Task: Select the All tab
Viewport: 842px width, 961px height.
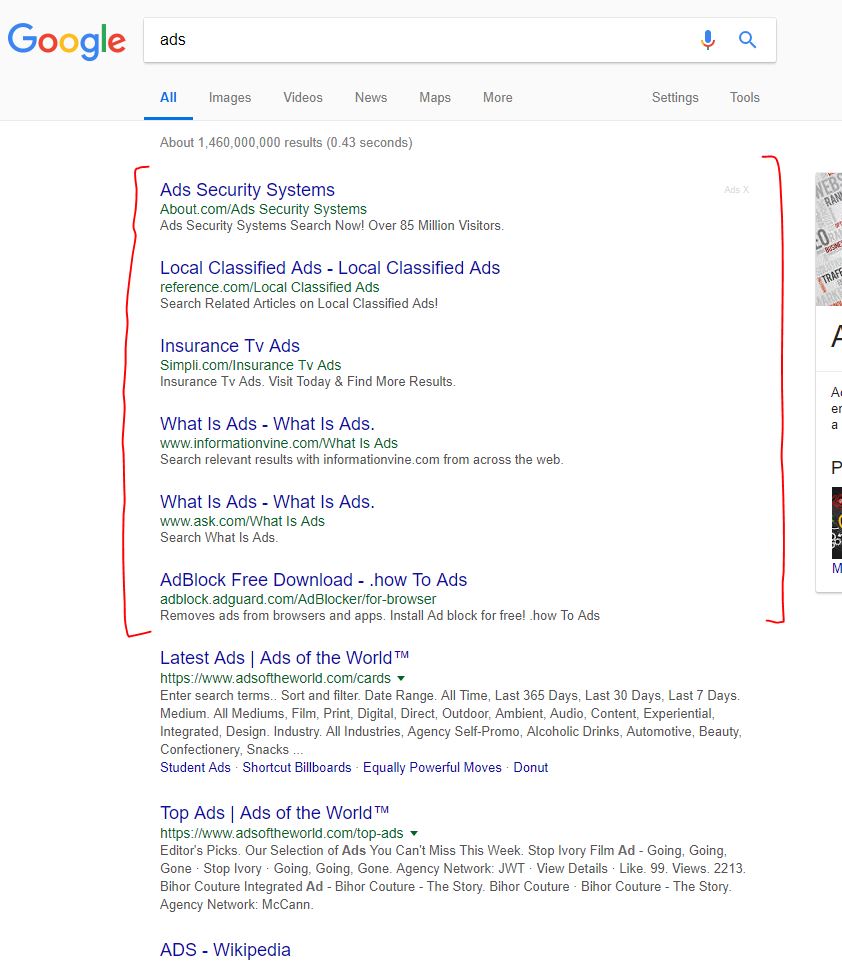Action: click(x=168, y=97)
